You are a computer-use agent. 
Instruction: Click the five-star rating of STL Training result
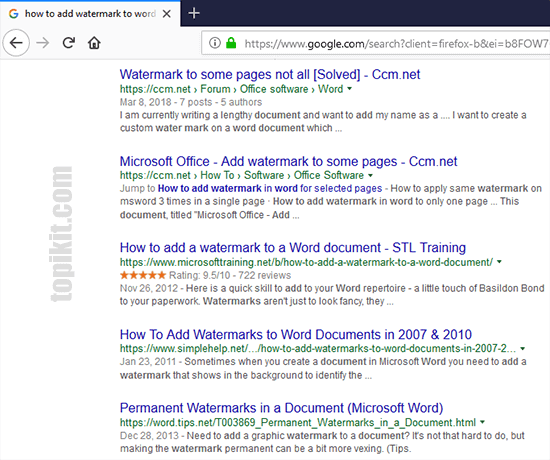coord(142,275)
